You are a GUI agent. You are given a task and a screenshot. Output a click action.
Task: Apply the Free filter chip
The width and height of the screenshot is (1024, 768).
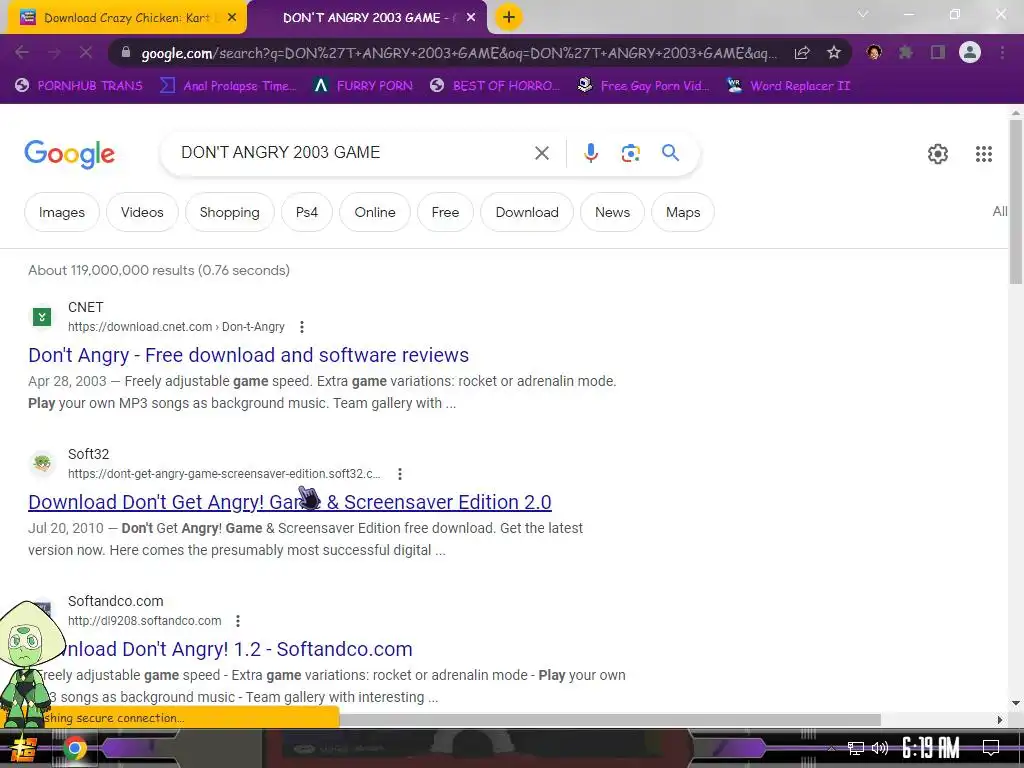(445, 212)
